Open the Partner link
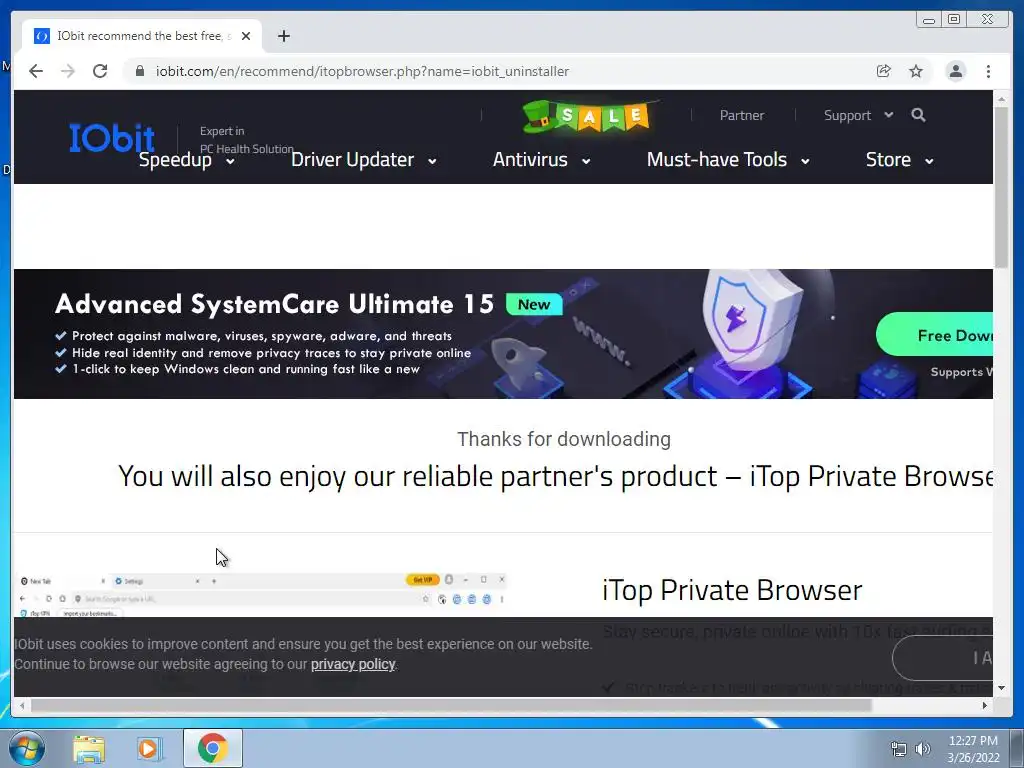 click(x=741, y=116)
